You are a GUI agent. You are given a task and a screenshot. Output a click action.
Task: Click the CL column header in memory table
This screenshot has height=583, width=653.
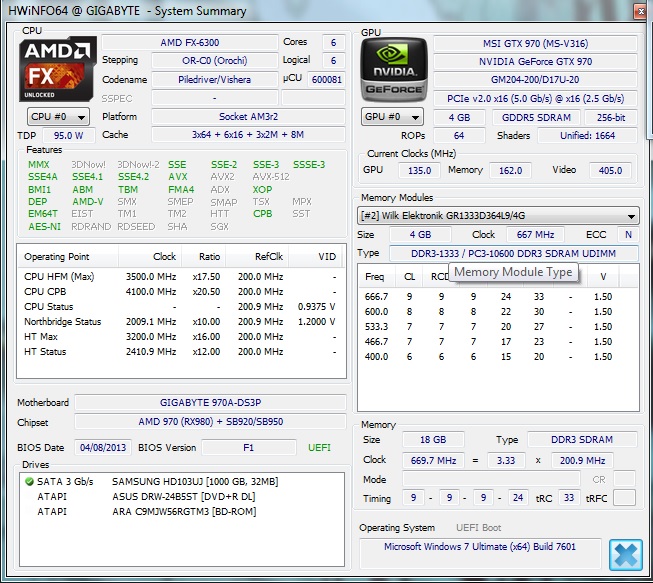409,277
